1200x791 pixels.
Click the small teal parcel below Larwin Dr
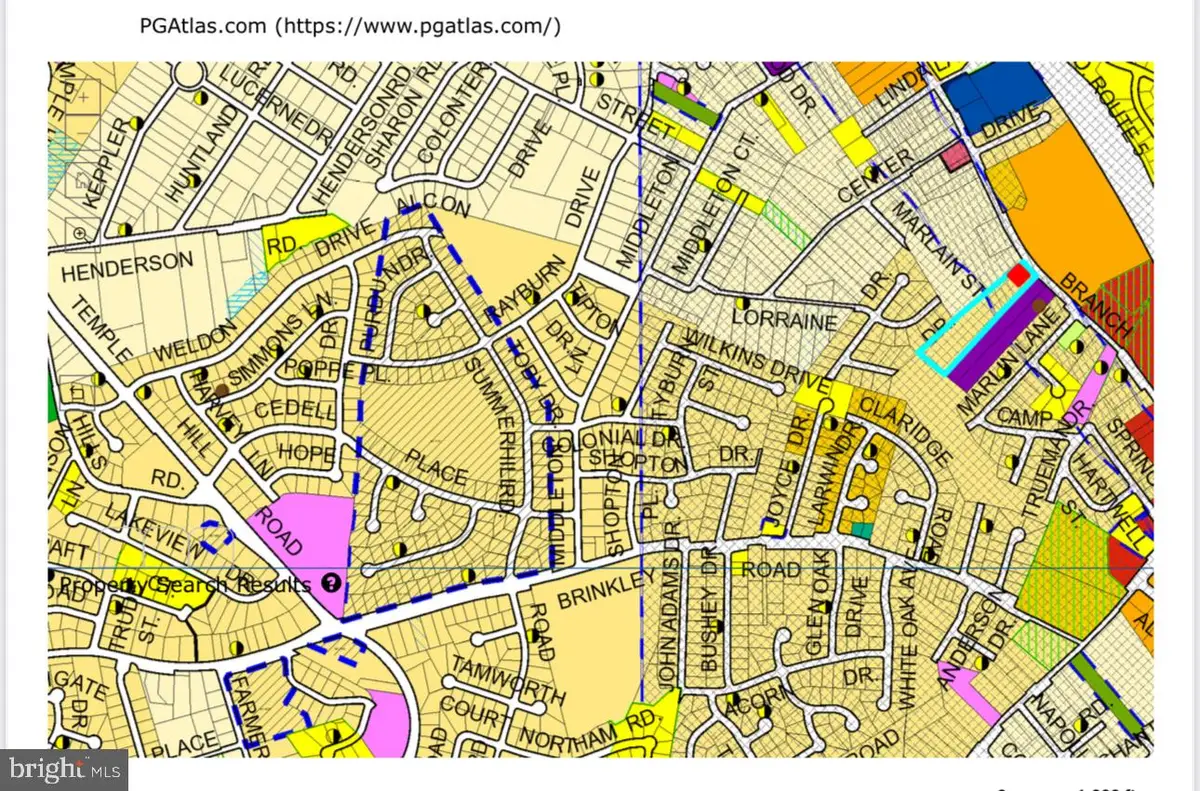[862, 530]
